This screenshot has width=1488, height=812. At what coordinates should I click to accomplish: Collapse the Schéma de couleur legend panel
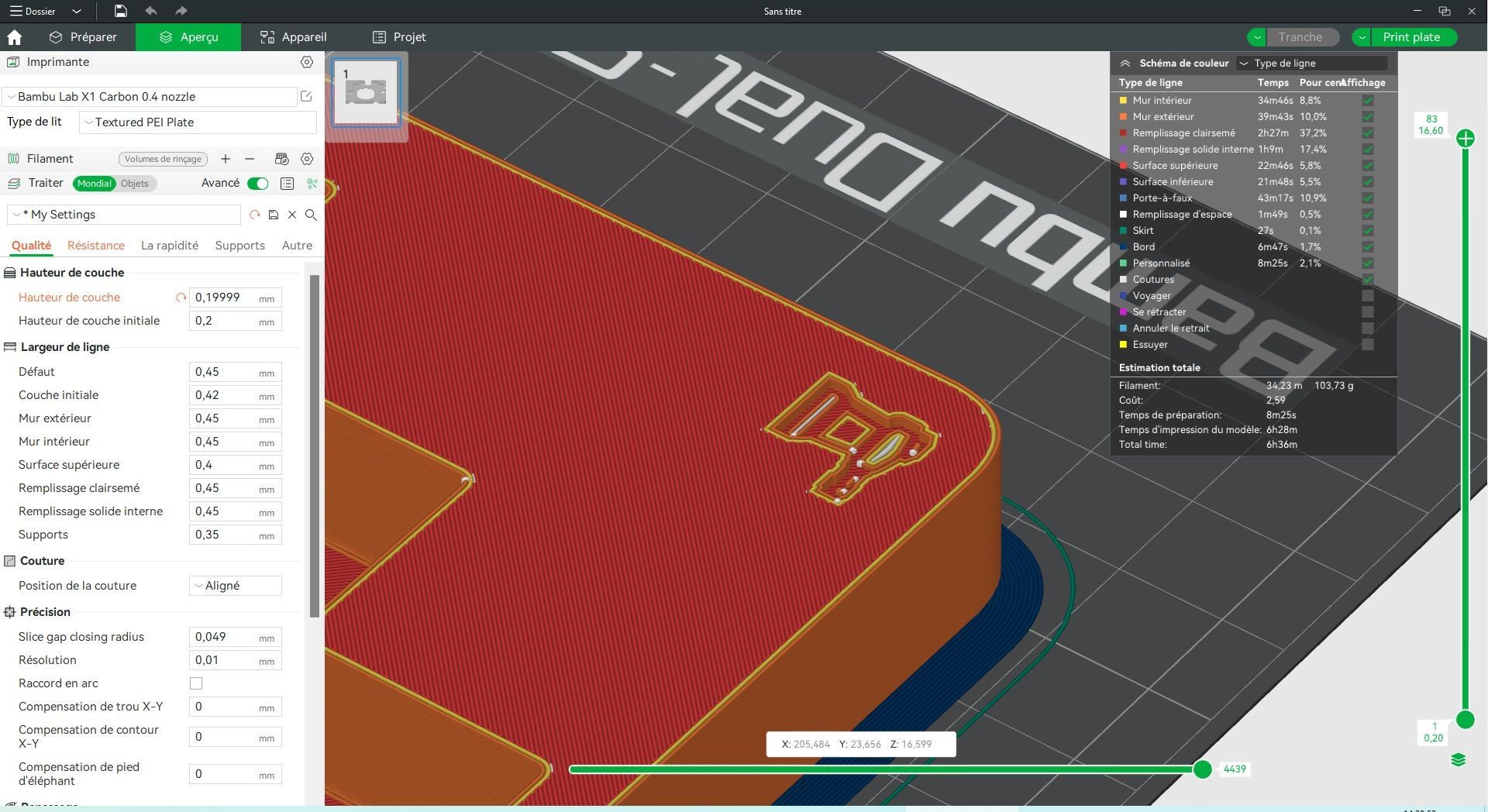pos(1125,64)
